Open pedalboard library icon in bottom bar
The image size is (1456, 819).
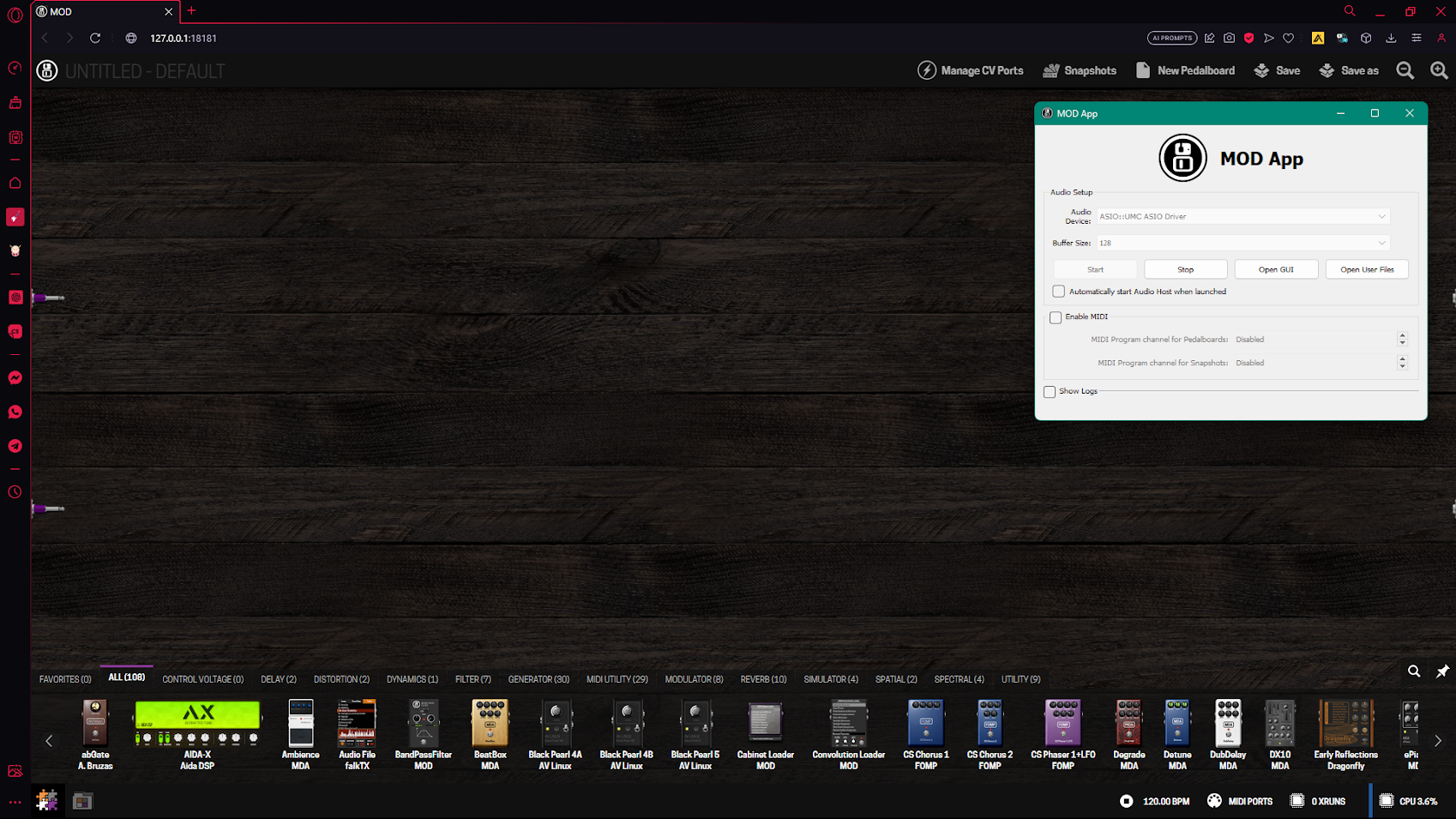pyautogui.click(x=82, y=801)
